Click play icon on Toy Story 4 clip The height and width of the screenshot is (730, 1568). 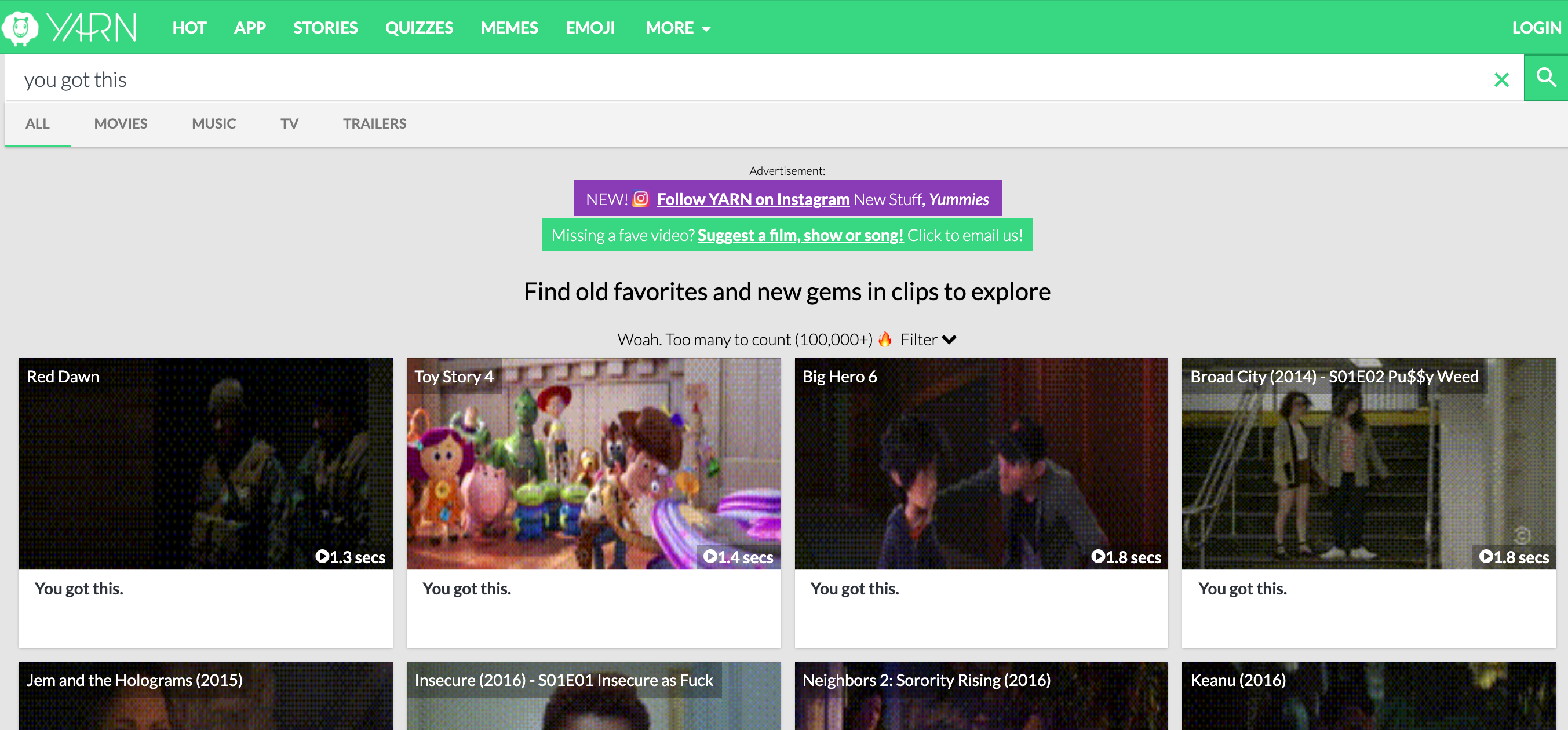(x=710, y=557)
